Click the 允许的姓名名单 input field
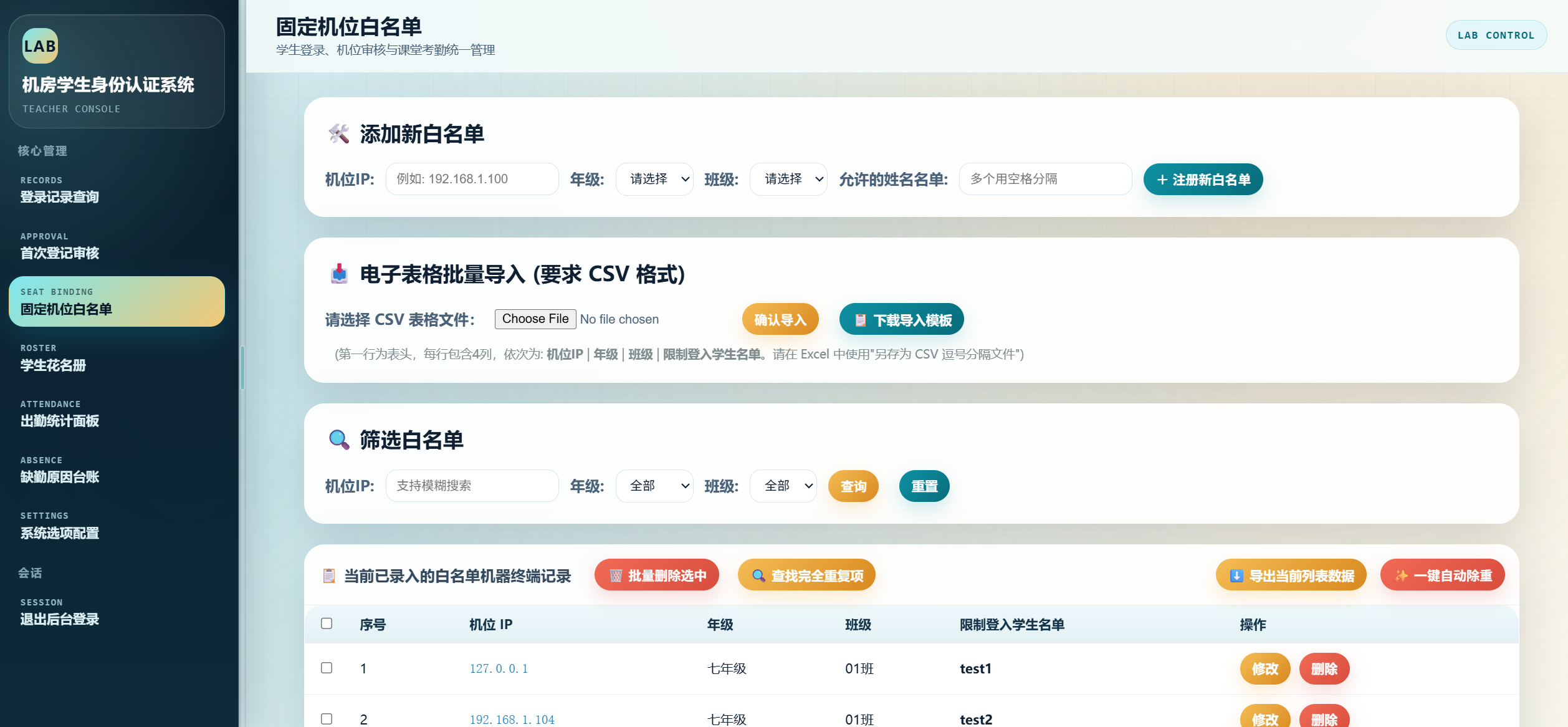This screenshot has width=1568, height=727. (x=1045, y=179)
